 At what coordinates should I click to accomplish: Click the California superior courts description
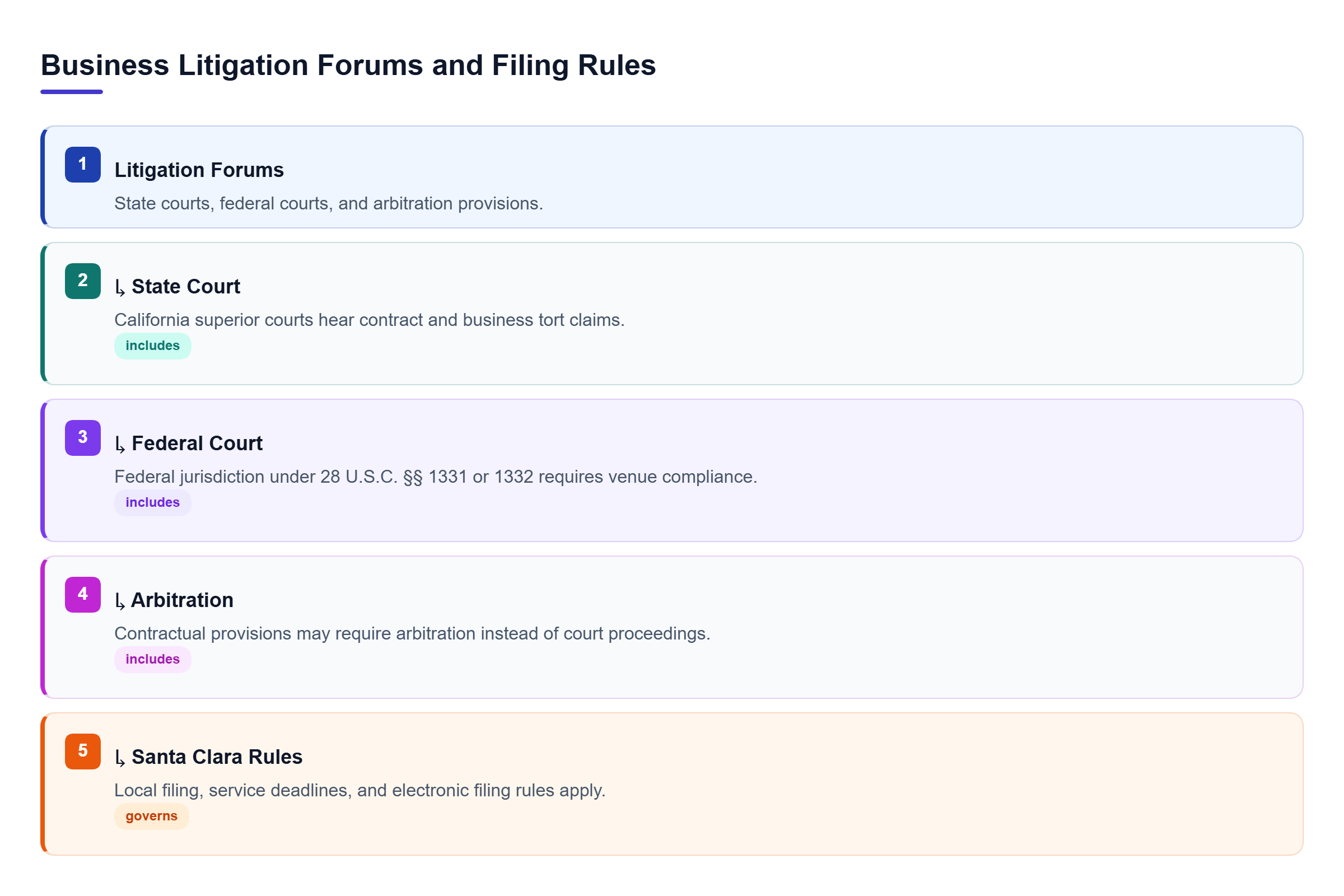370,320
